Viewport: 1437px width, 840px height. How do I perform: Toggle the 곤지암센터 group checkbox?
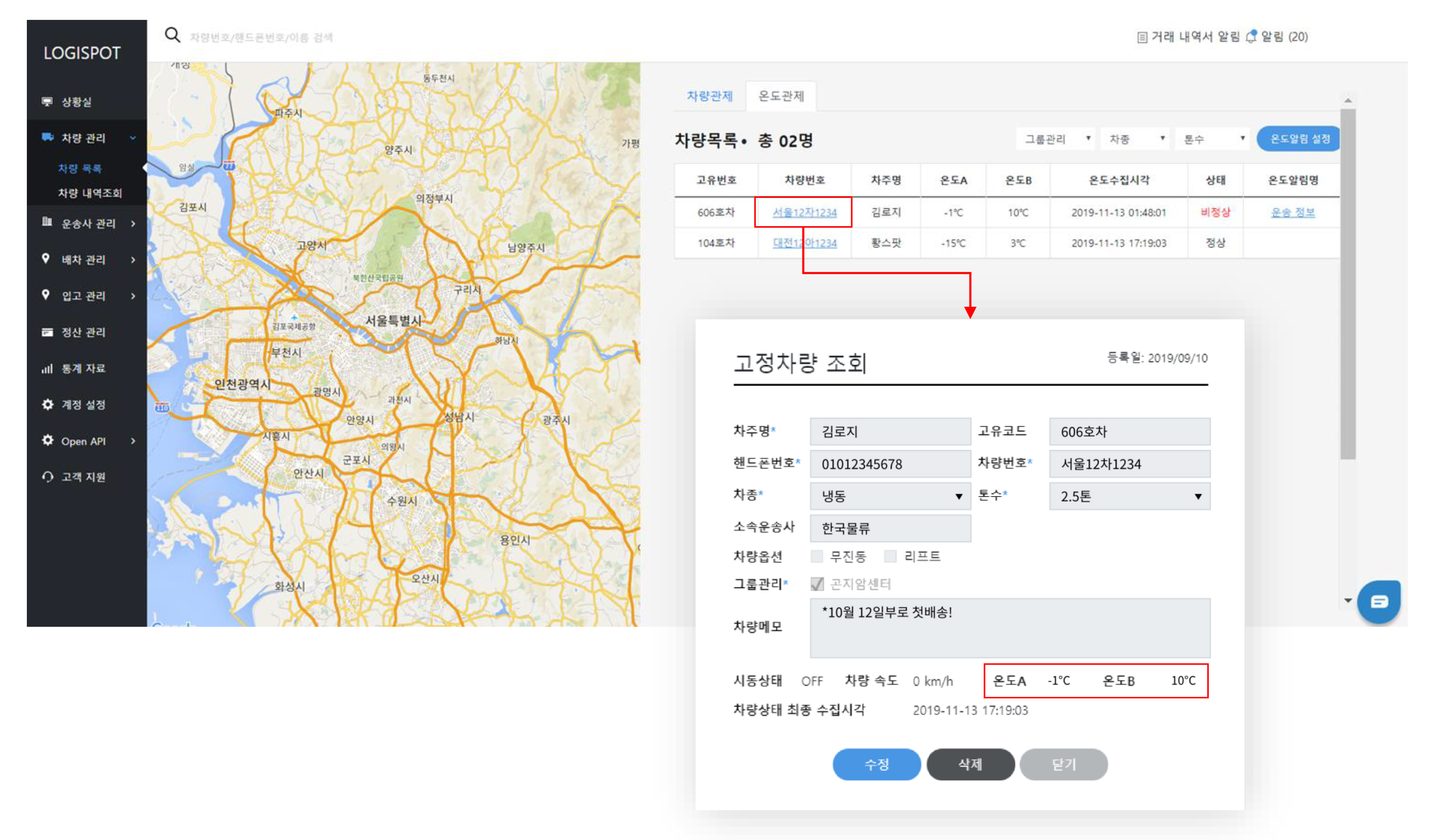point(816,584)
